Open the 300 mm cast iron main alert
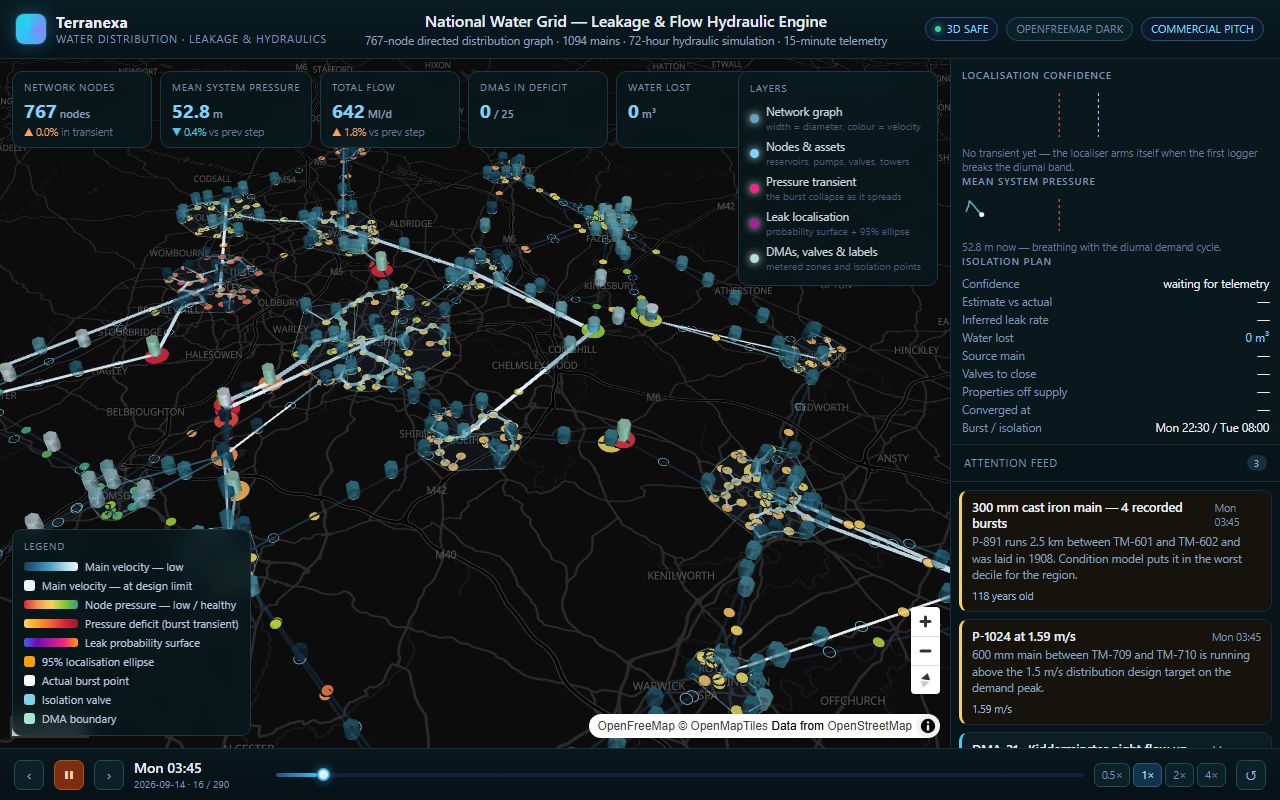Screen dimensions: 1280x800 1113,551
